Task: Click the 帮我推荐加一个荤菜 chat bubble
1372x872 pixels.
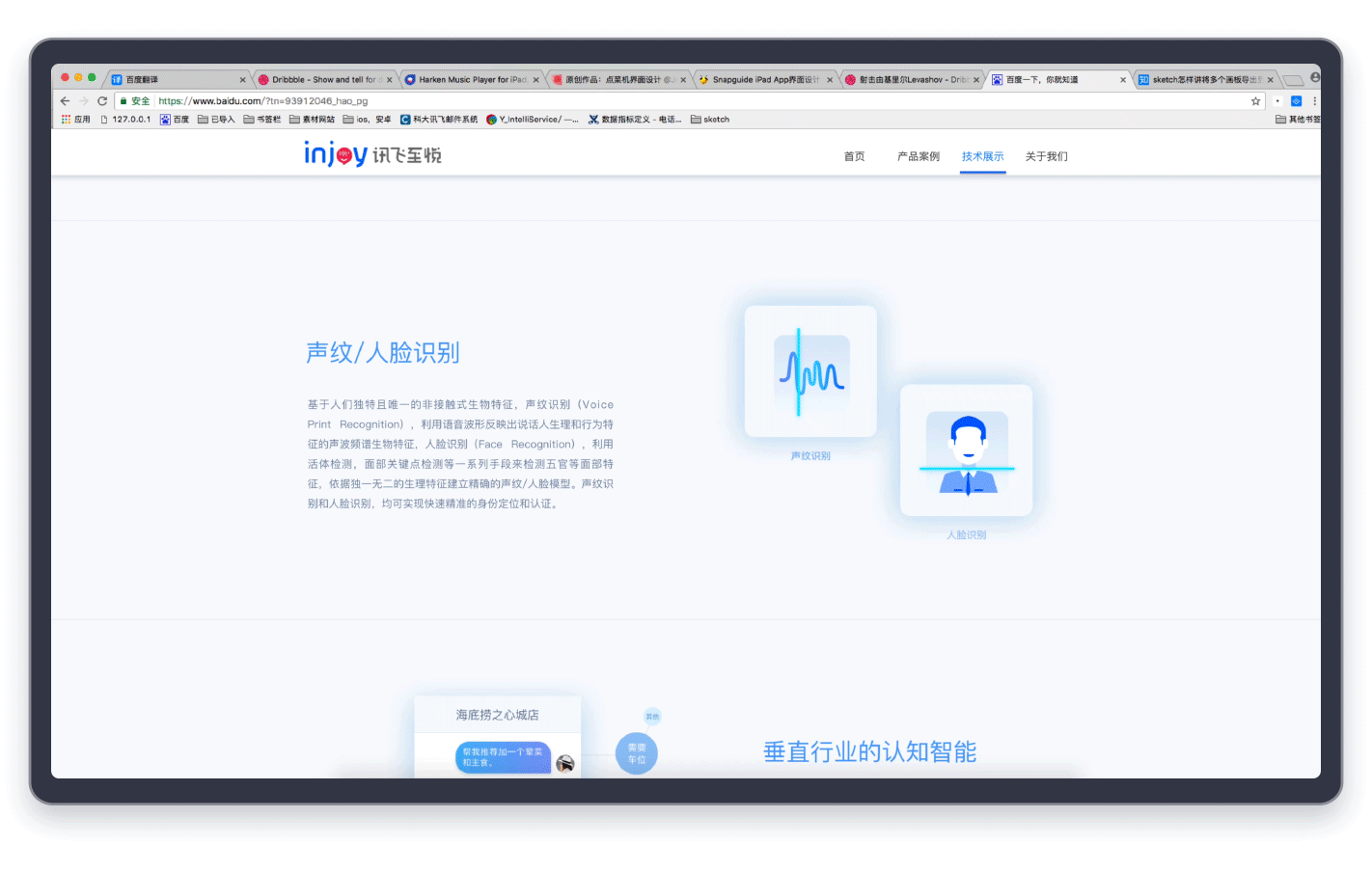Action: click(503, 757)
